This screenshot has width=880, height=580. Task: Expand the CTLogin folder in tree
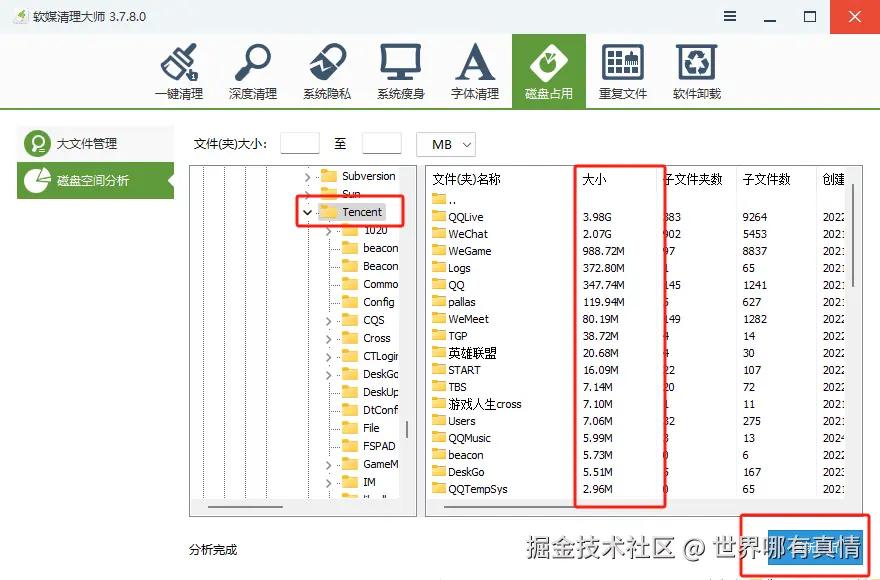[x=328, y=357]
